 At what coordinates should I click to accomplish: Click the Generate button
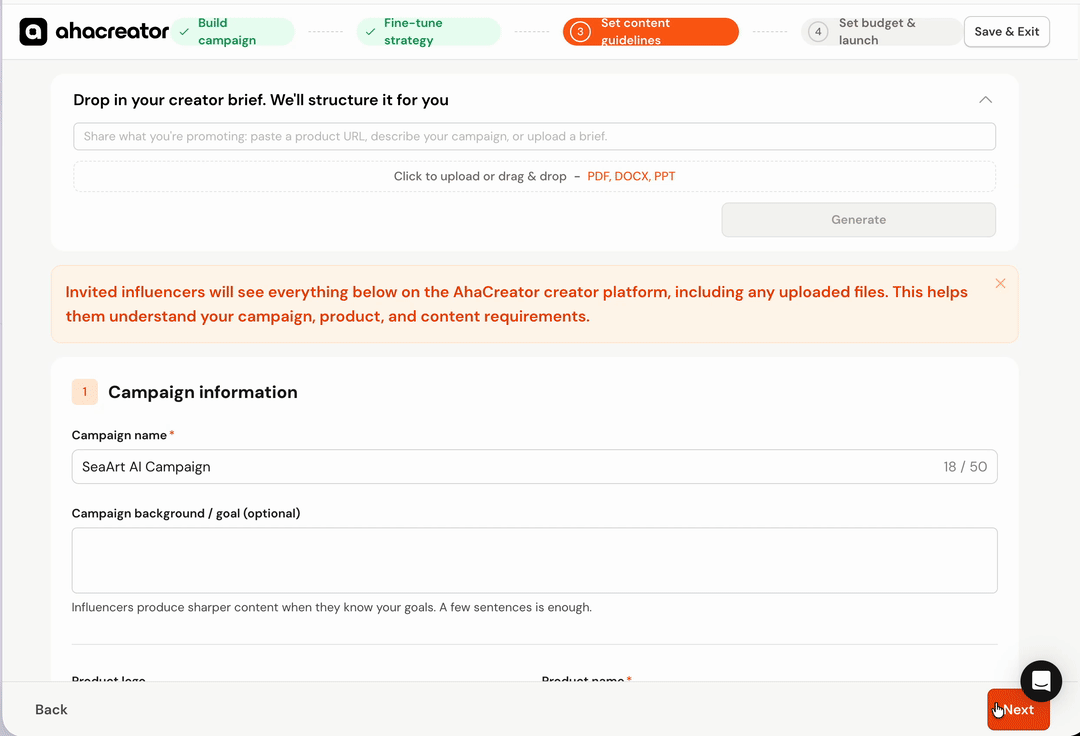(858, 220)
